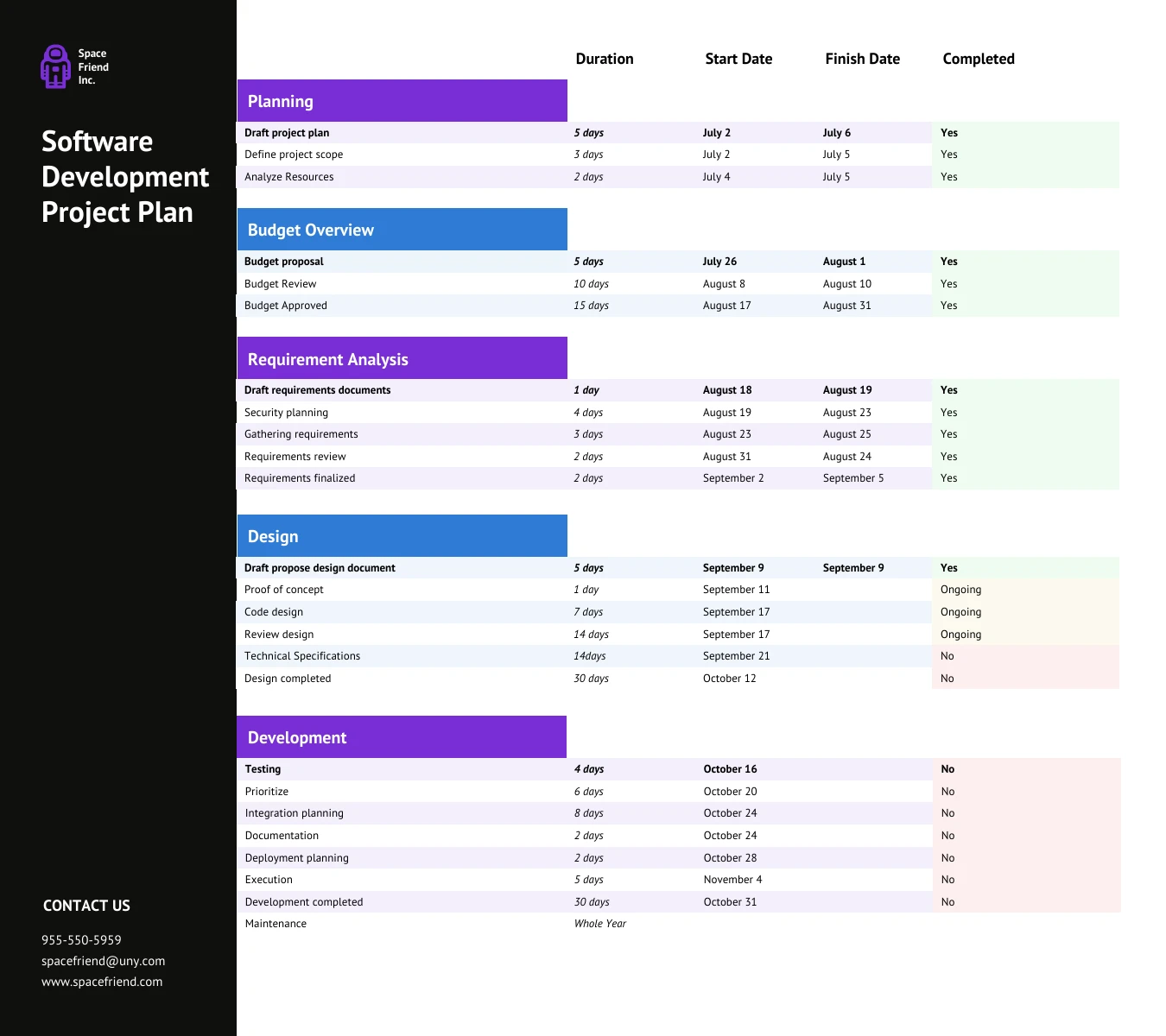Screen dimensions: 1166x1036
Task: Collapse the Requirements finalized row
Action: tap(299, 477)
